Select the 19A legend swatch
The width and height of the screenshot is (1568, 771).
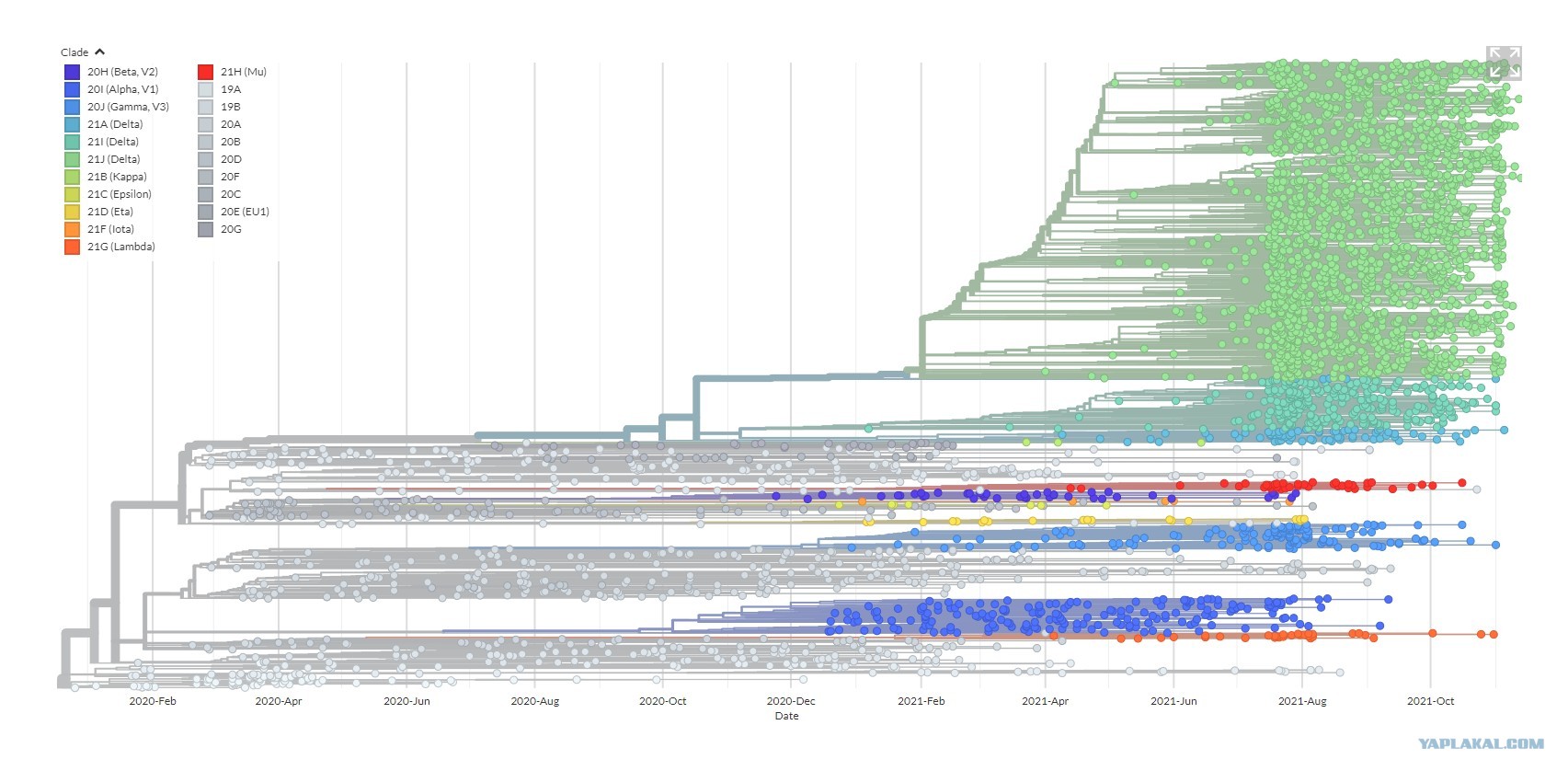(x=205, y=89)
